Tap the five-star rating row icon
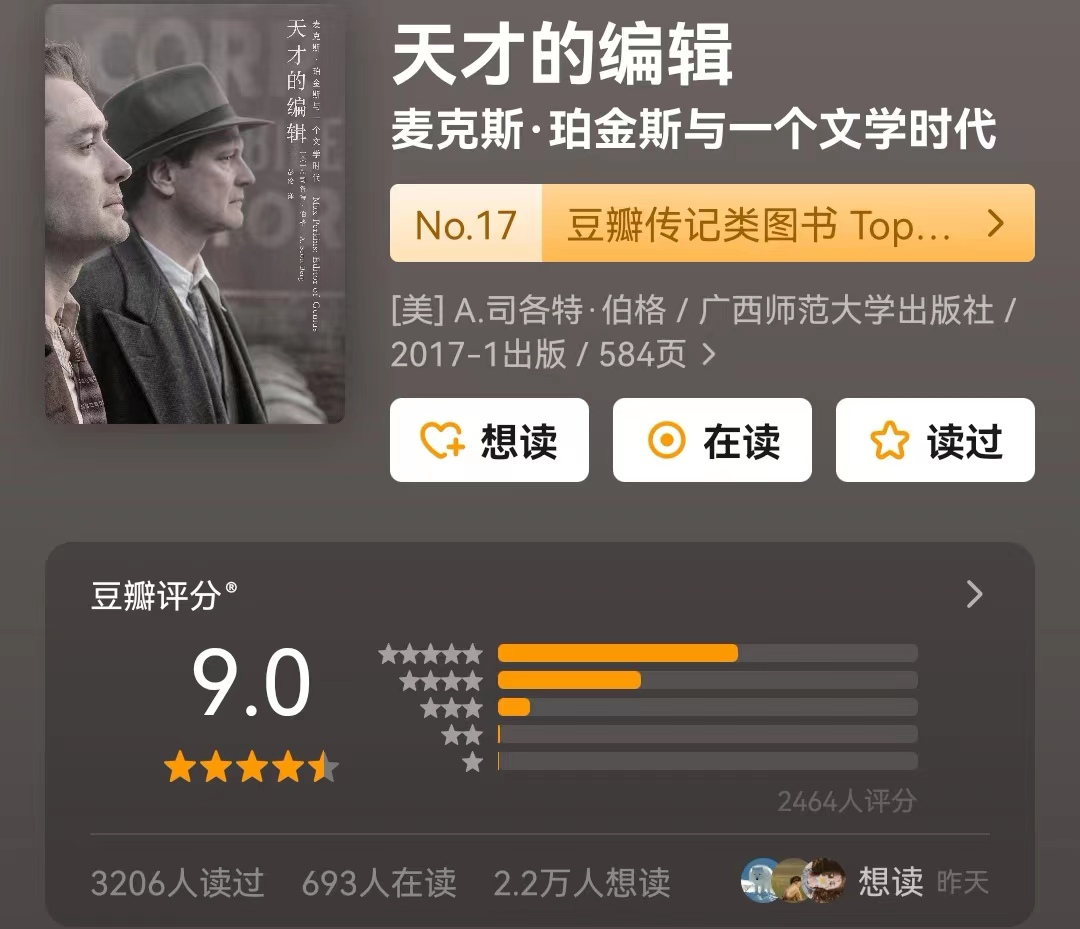Image resolution: width=1080 pixels, height=929 pixels. coord(430,654)
